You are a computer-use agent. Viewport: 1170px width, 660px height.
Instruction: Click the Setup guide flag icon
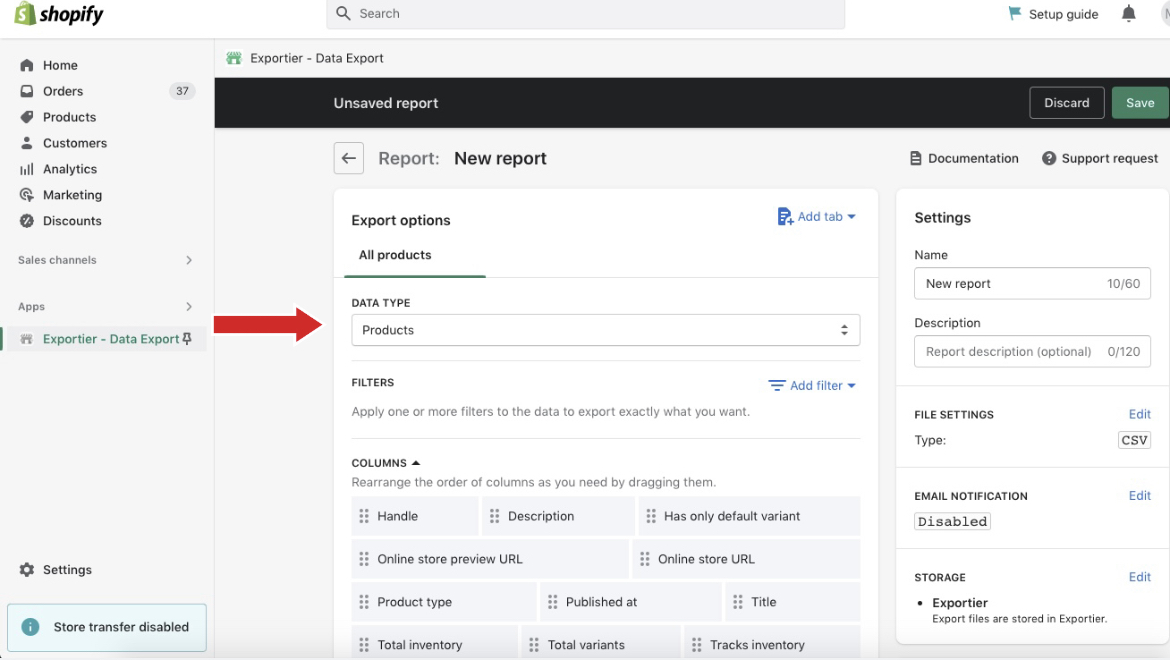click(1015, 13)
